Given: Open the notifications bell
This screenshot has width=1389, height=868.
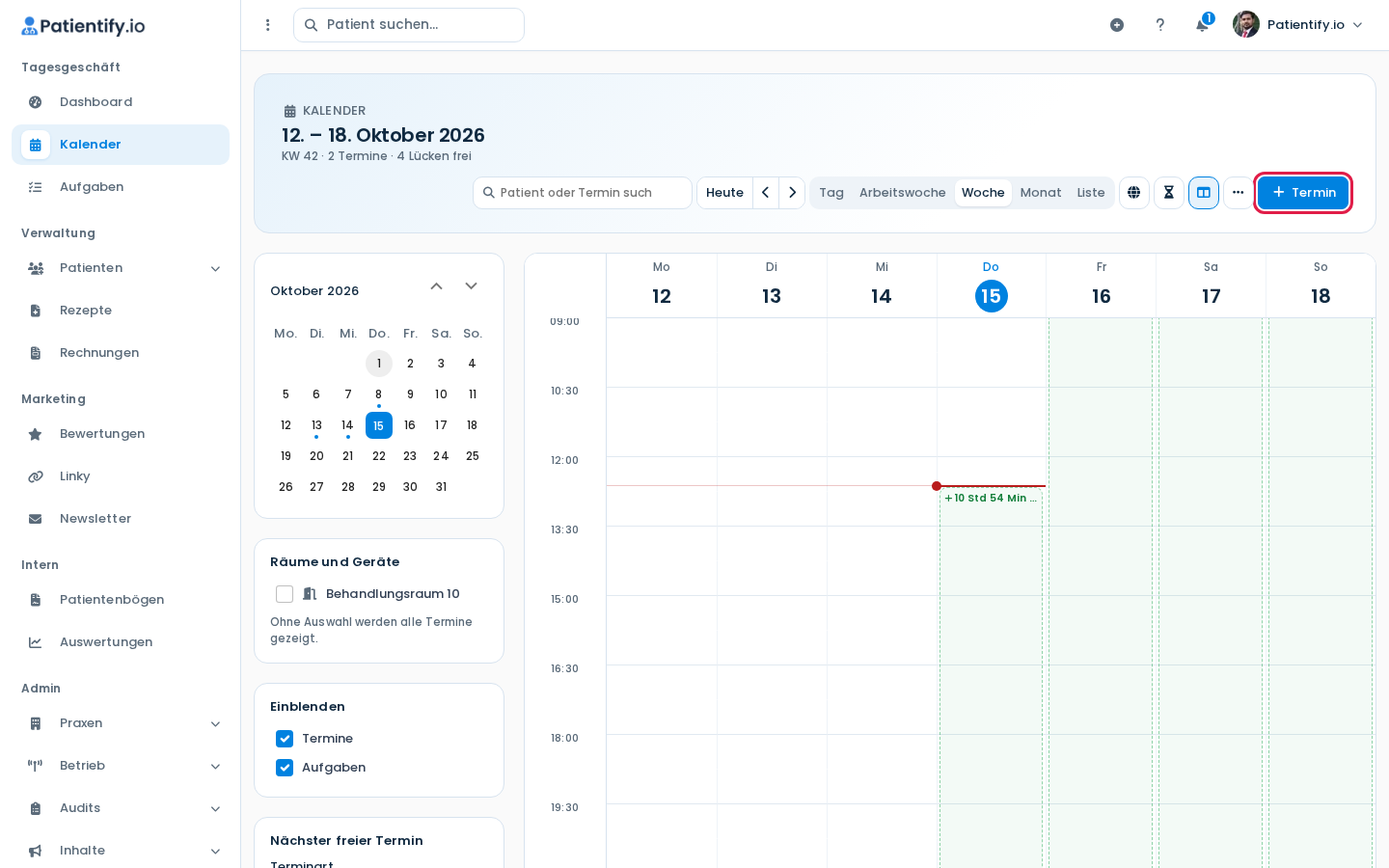Looking at the screenshot, I should point(1202,25).
